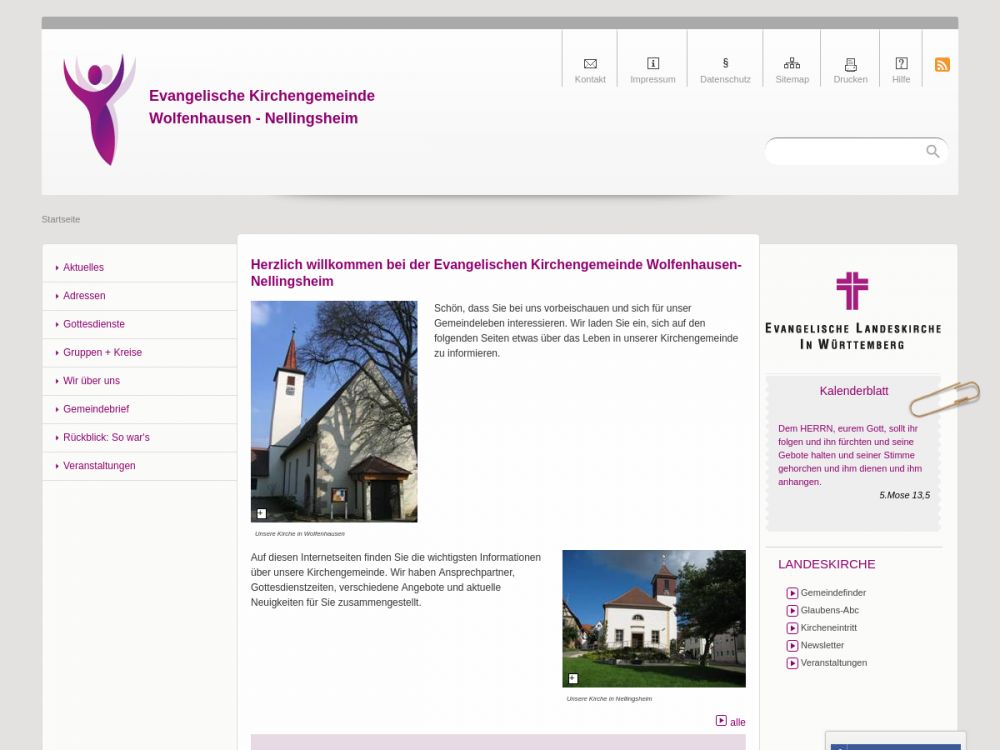
Task: Enlarge the Nellingsheim church image via plus icon
Action: (x=573, y=678)
